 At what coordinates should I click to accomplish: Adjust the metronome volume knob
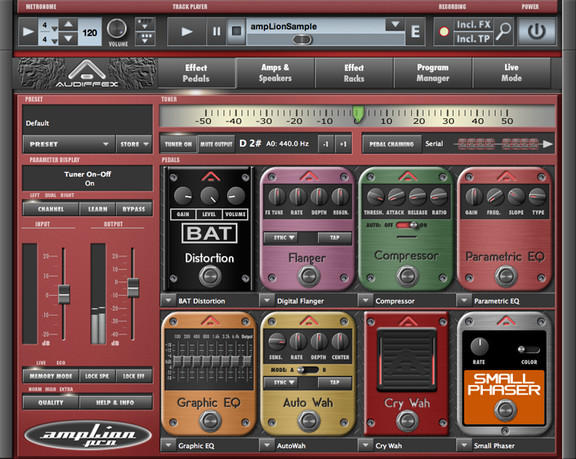pyautogui.click(x=117, y=29)
